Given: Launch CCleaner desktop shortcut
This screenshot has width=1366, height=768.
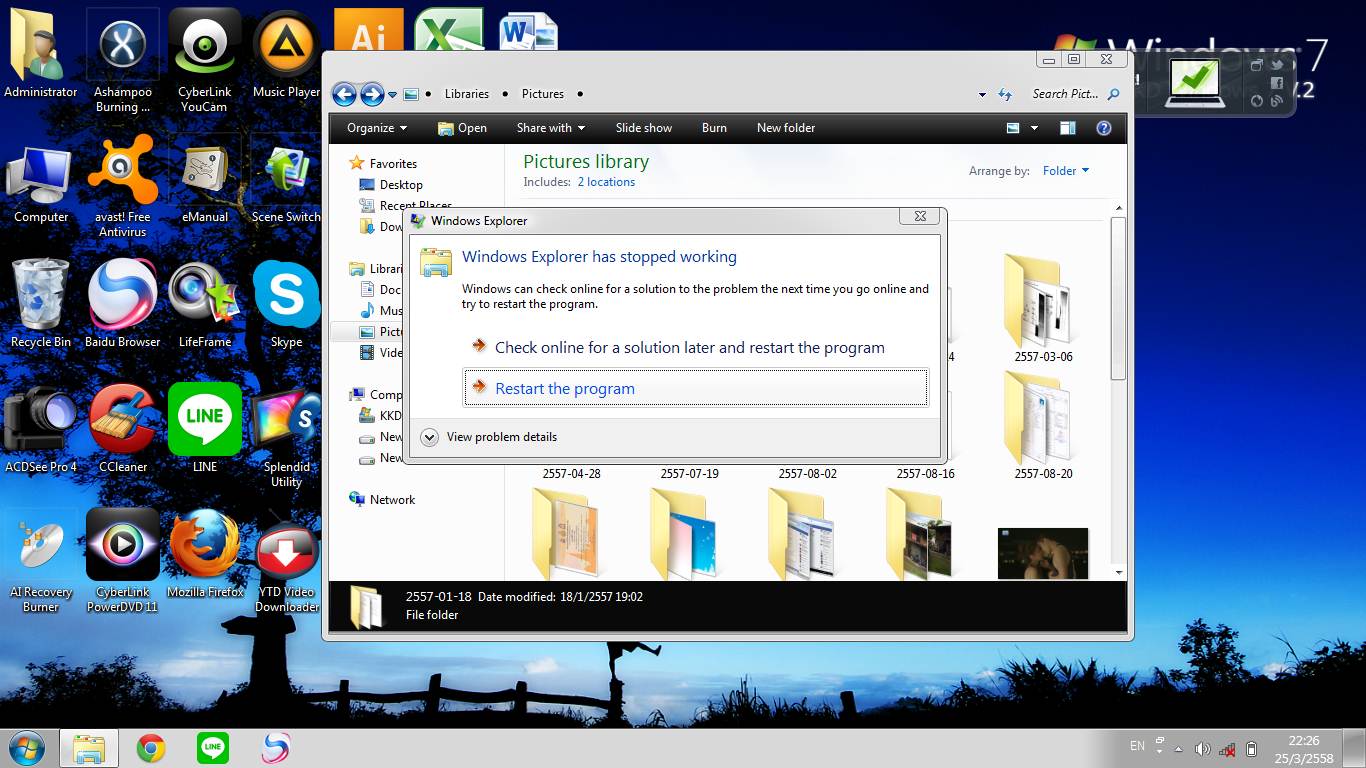Looking at the screenshot, I should [x=123, y=430].
